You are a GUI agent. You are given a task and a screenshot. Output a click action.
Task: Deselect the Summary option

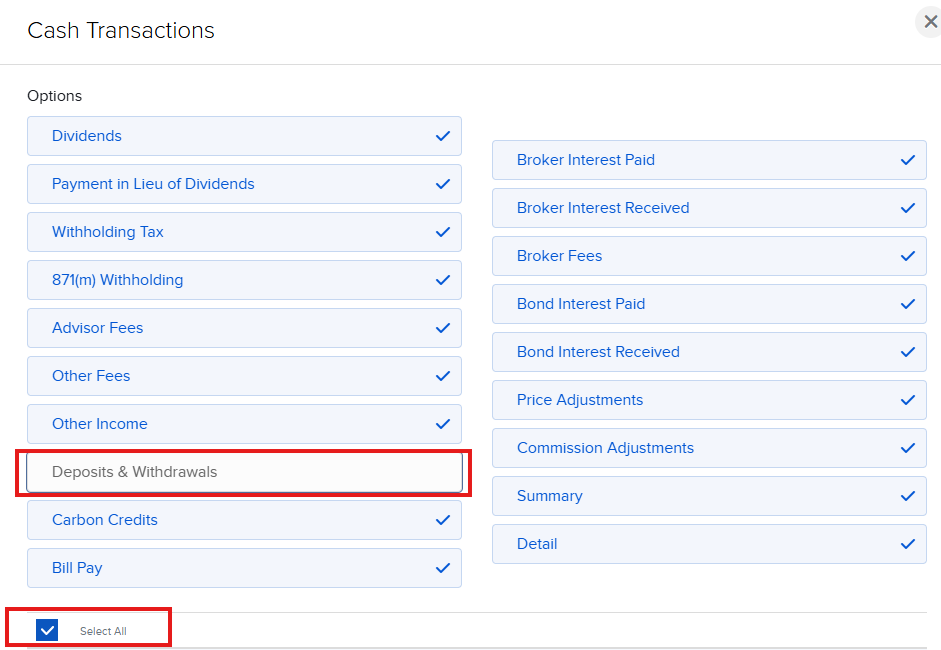pos(709,496)
